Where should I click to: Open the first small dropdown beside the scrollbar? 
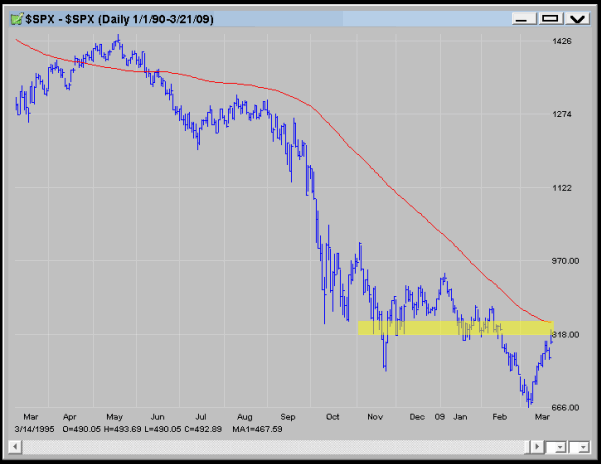coord(556,447)
